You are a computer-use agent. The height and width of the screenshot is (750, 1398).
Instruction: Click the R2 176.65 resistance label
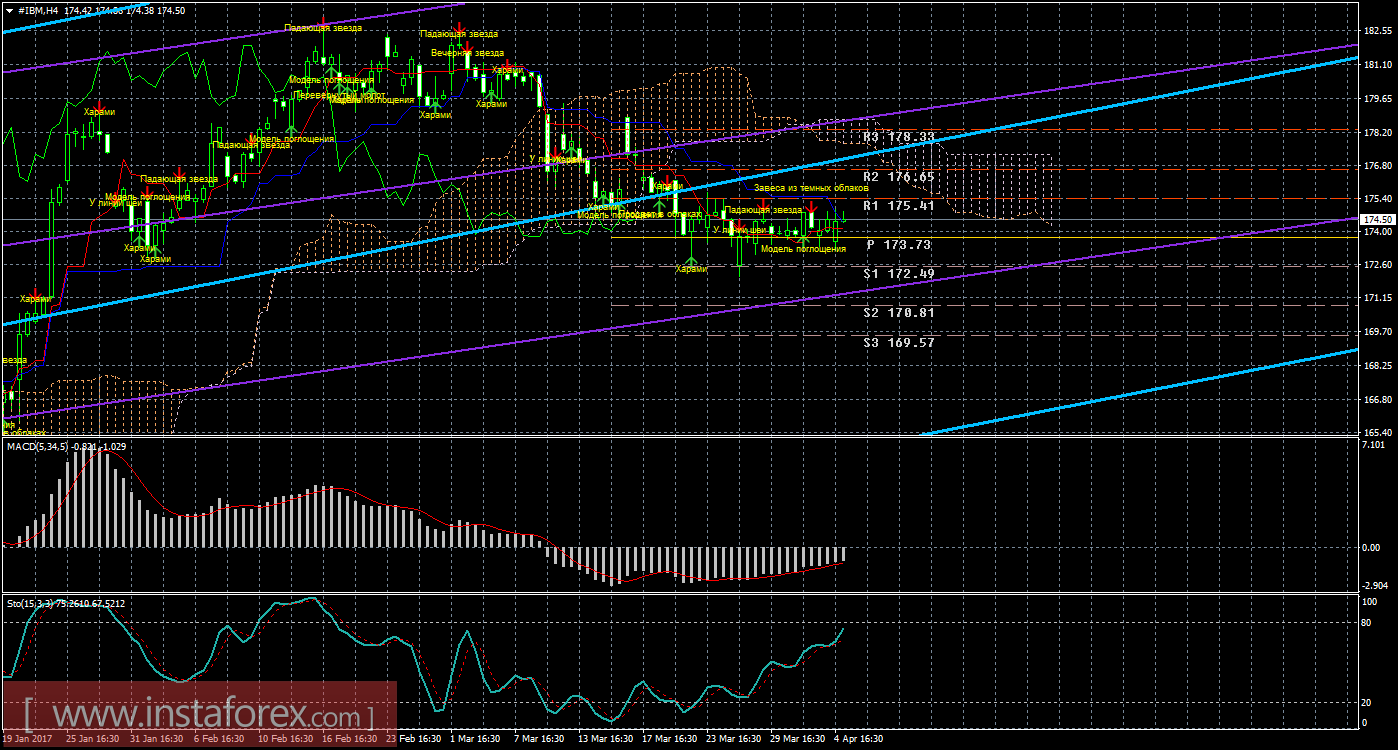click(899, 176)
